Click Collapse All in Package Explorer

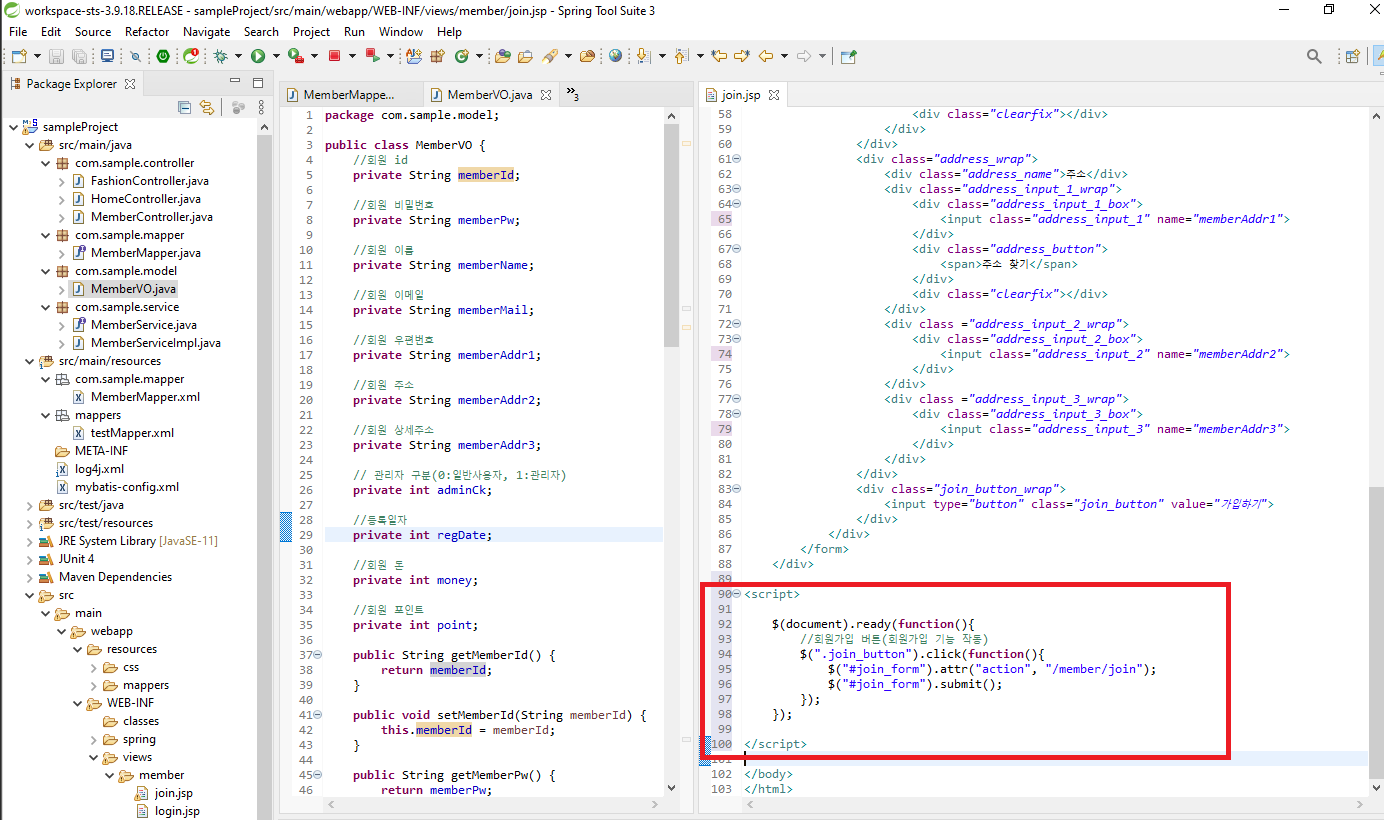coord(184,108)
